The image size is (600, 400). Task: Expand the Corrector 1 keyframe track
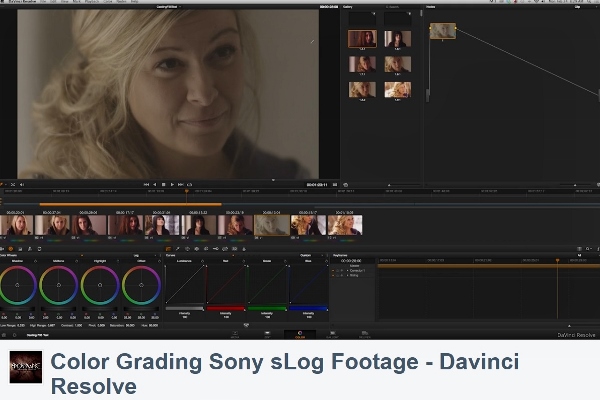pos(347,271)
